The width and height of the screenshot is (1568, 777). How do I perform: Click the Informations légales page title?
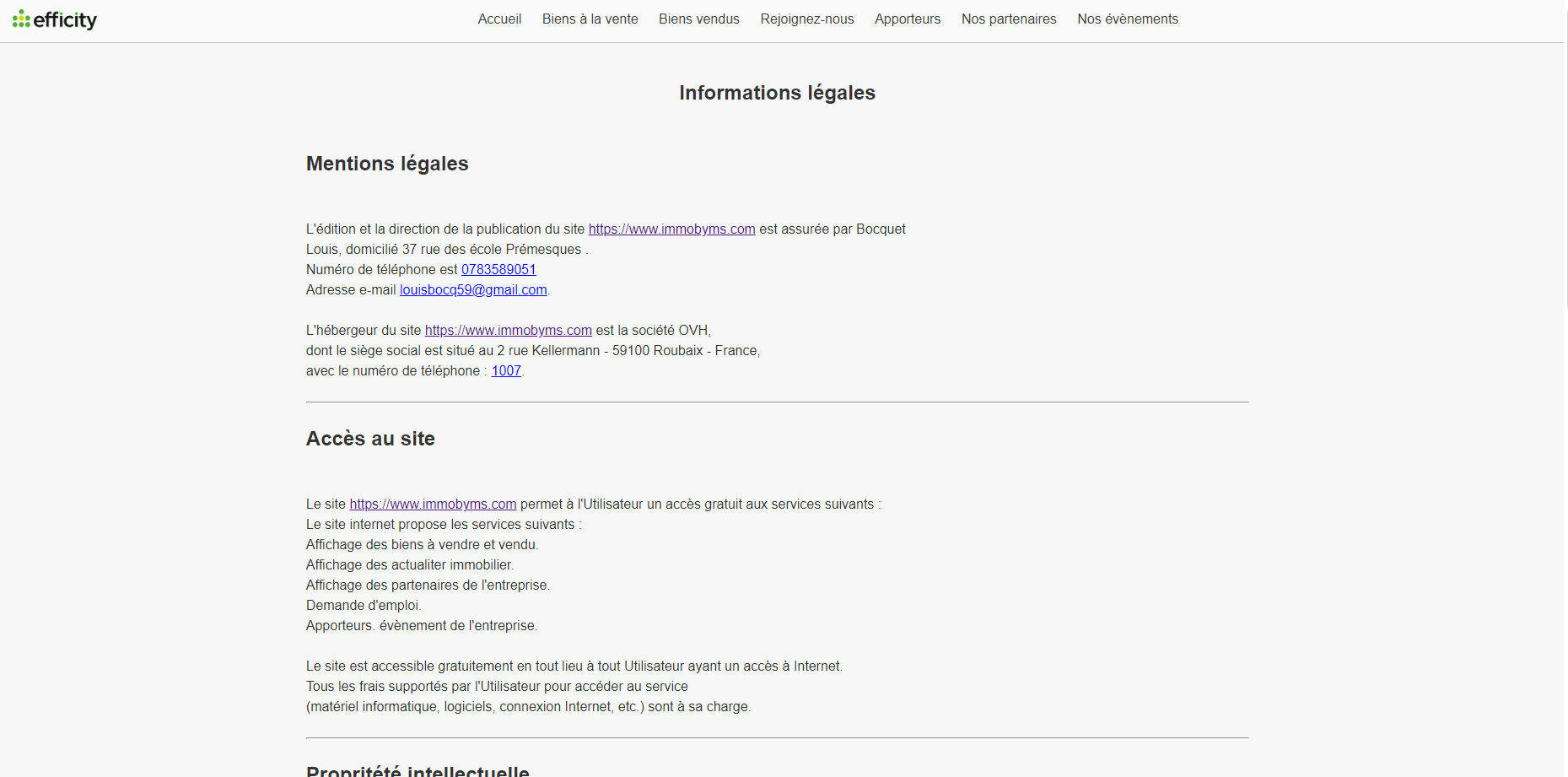pyautogui.click(x=777, y=93)
